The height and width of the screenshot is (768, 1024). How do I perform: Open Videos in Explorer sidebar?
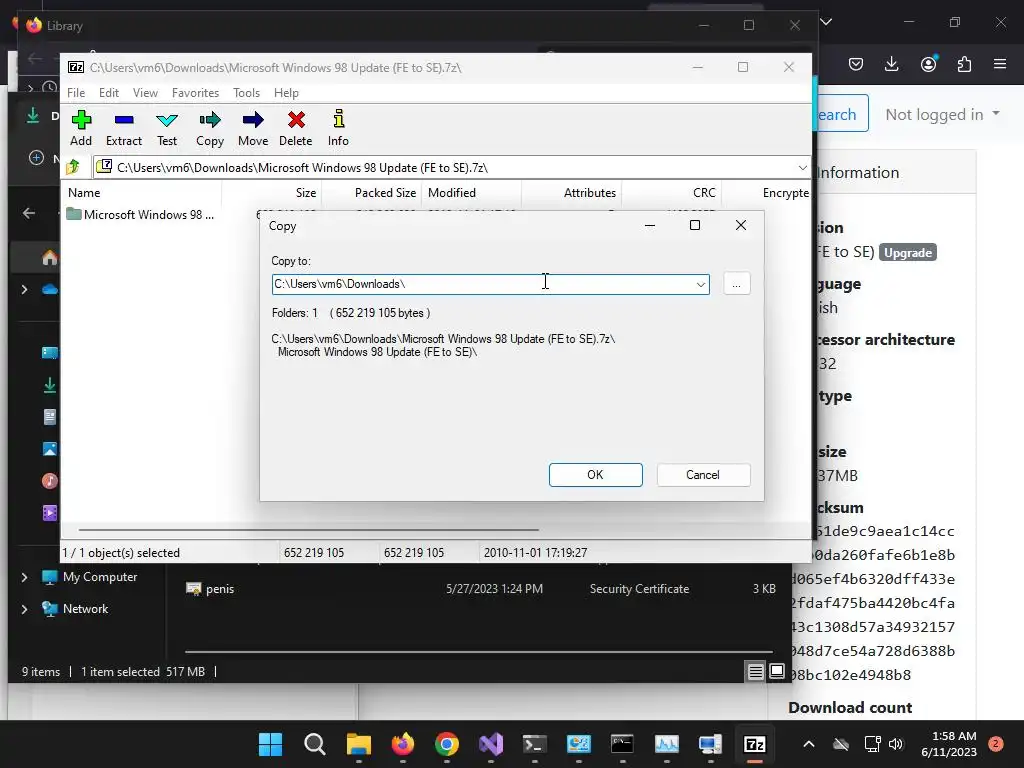[50, 513]
